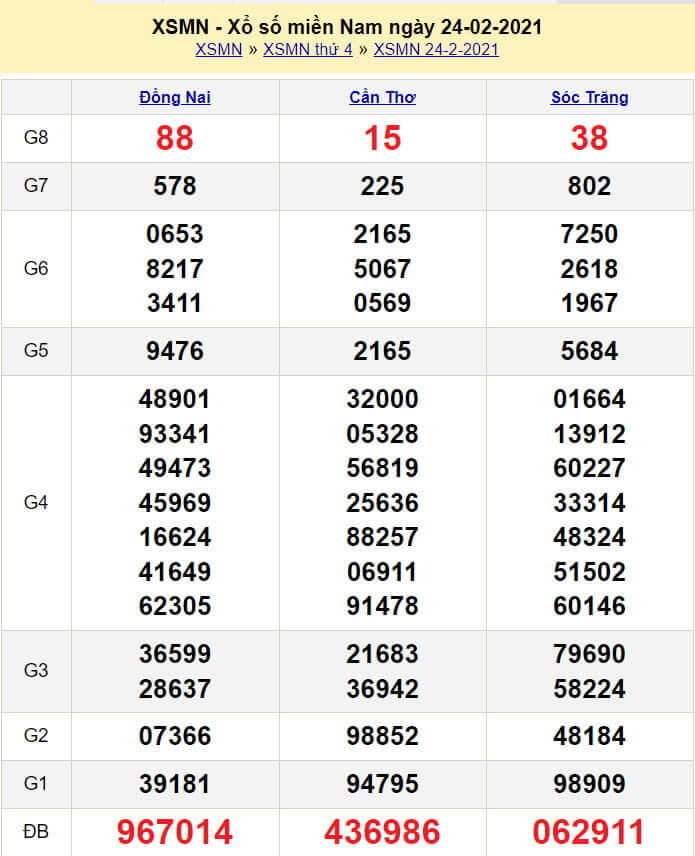Viewport: 695px width, 856px height.
Task: Click G7 number 802
Action: pos(590,186)
